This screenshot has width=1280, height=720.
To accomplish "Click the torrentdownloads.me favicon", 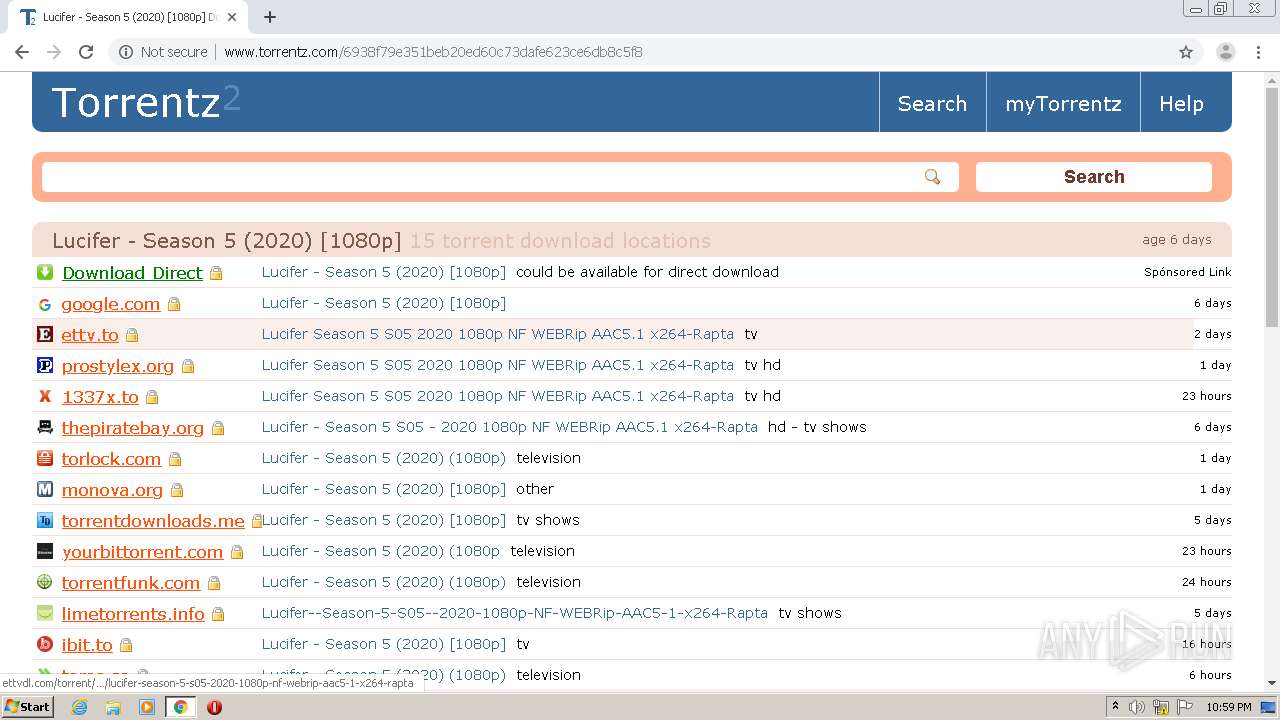I will tap(45, 521).
